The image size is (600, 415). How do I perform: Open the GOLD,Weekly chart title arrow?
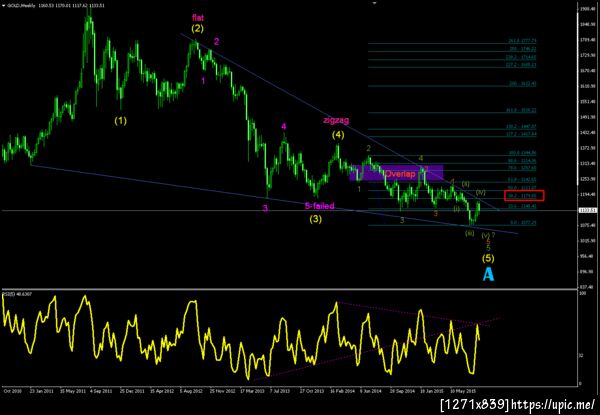[x=3, y=6]
